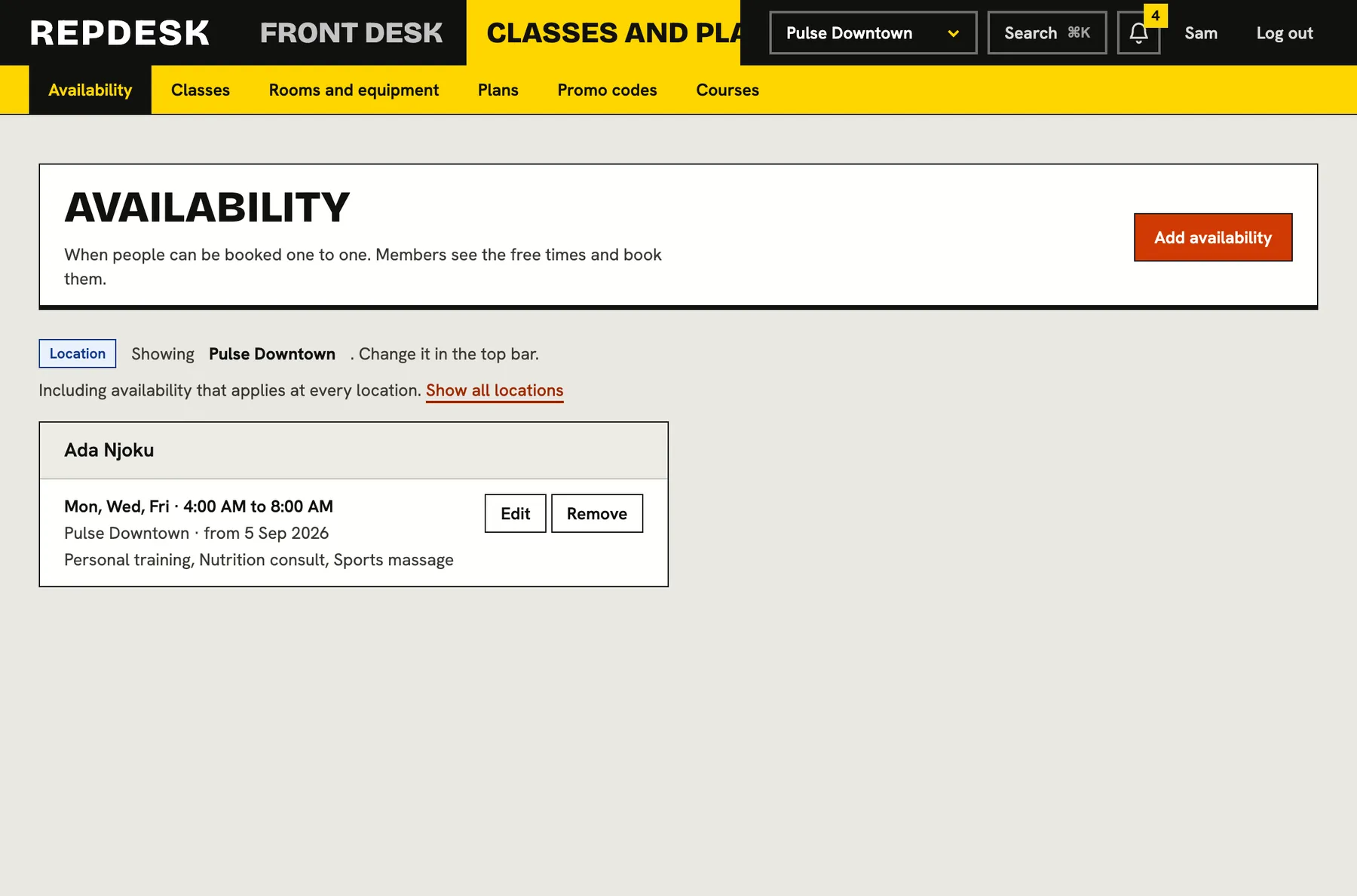The height and width of the screenshot is (896, 1357).
Task: Open the notifications bell
Action: click(x=1138, y=33)
